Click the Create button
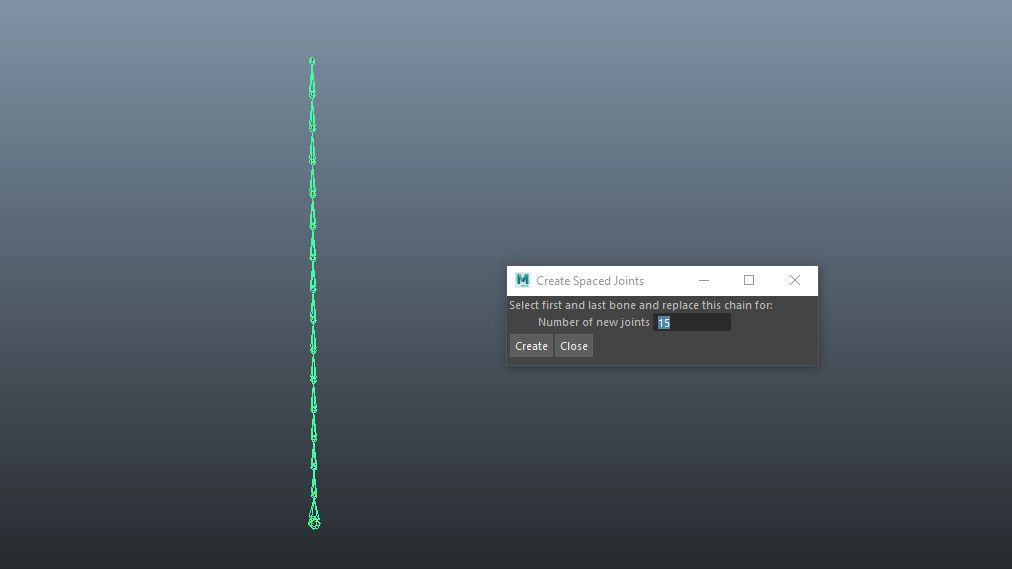This screenshot has height=569, width=1012. pos(531,346)
